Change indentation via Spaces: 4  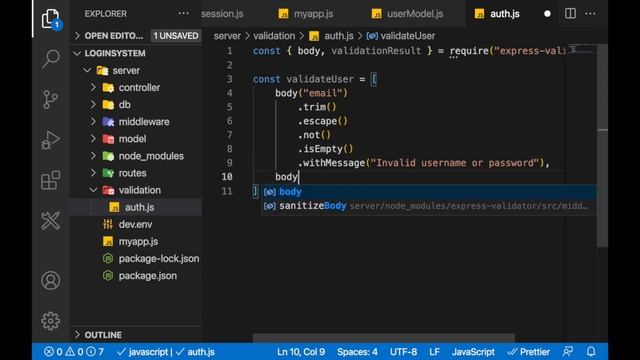click(x=357, y=351)
